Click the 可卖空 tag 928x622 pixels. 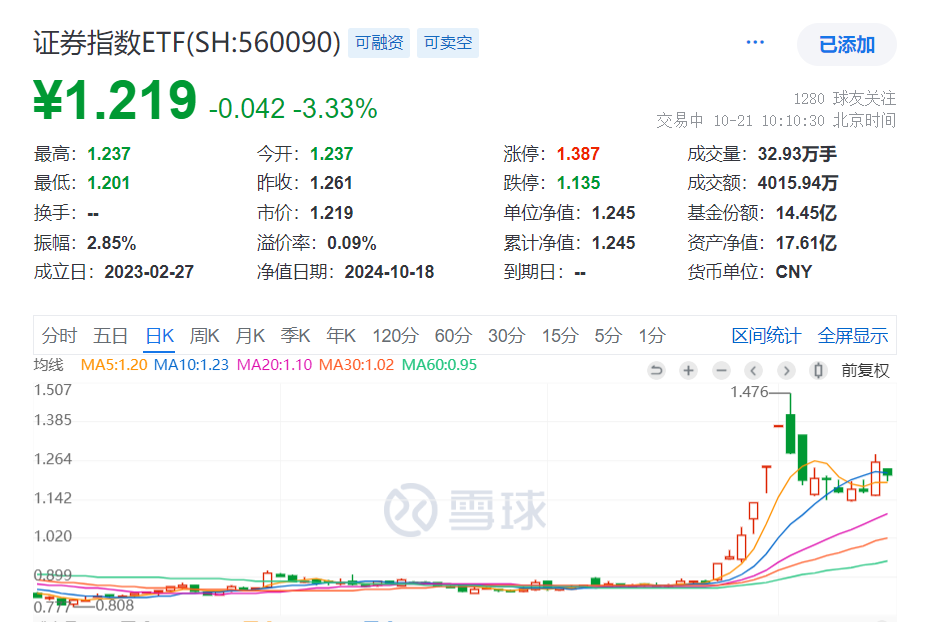448,43
